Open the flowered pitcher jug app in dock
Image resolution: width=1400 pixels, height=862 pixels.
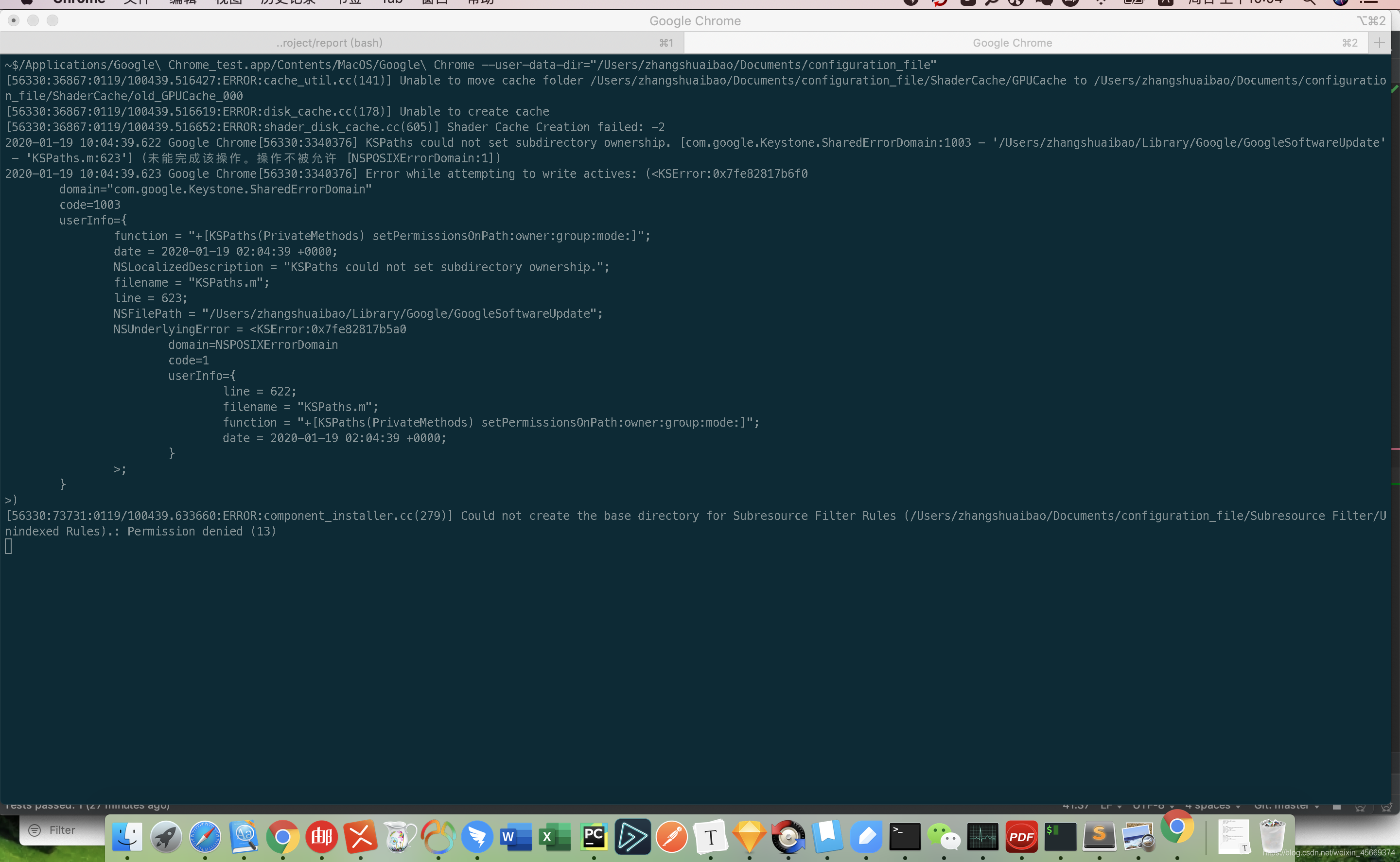[399, 837]
